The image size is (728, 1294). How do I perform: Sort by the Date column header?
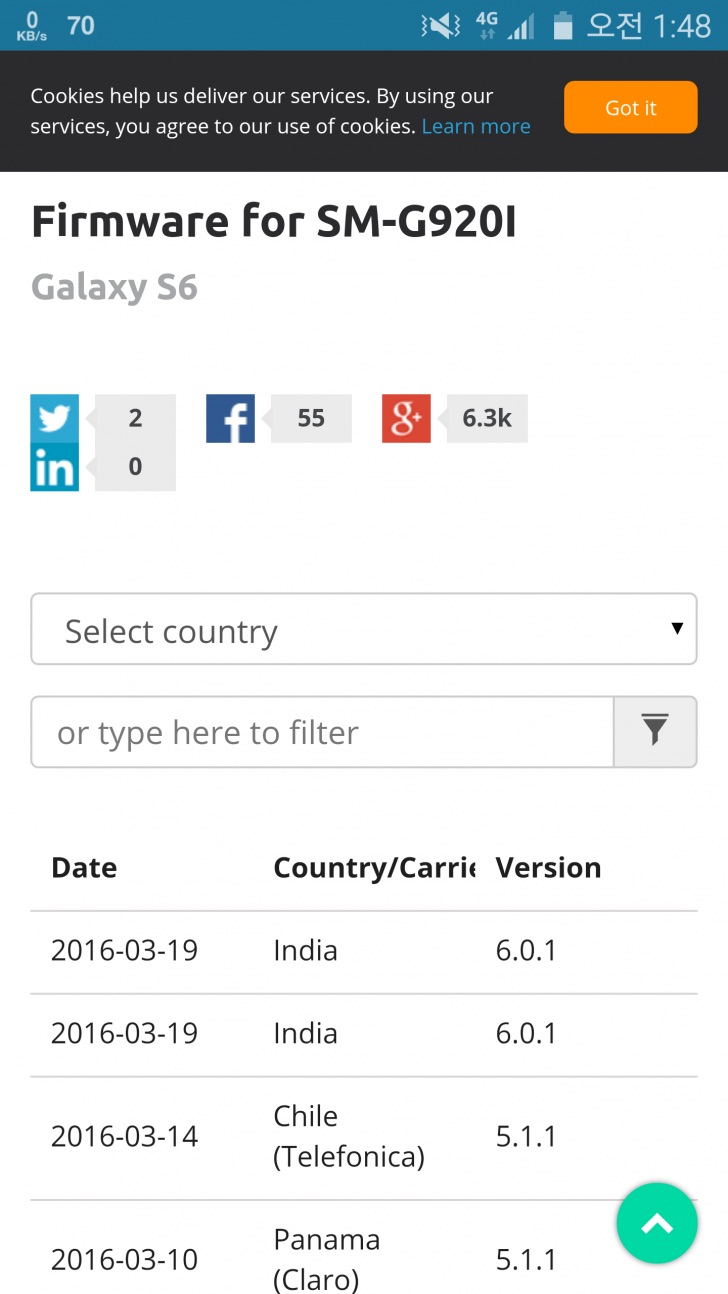pyautogui.click(x=84, y=868)
